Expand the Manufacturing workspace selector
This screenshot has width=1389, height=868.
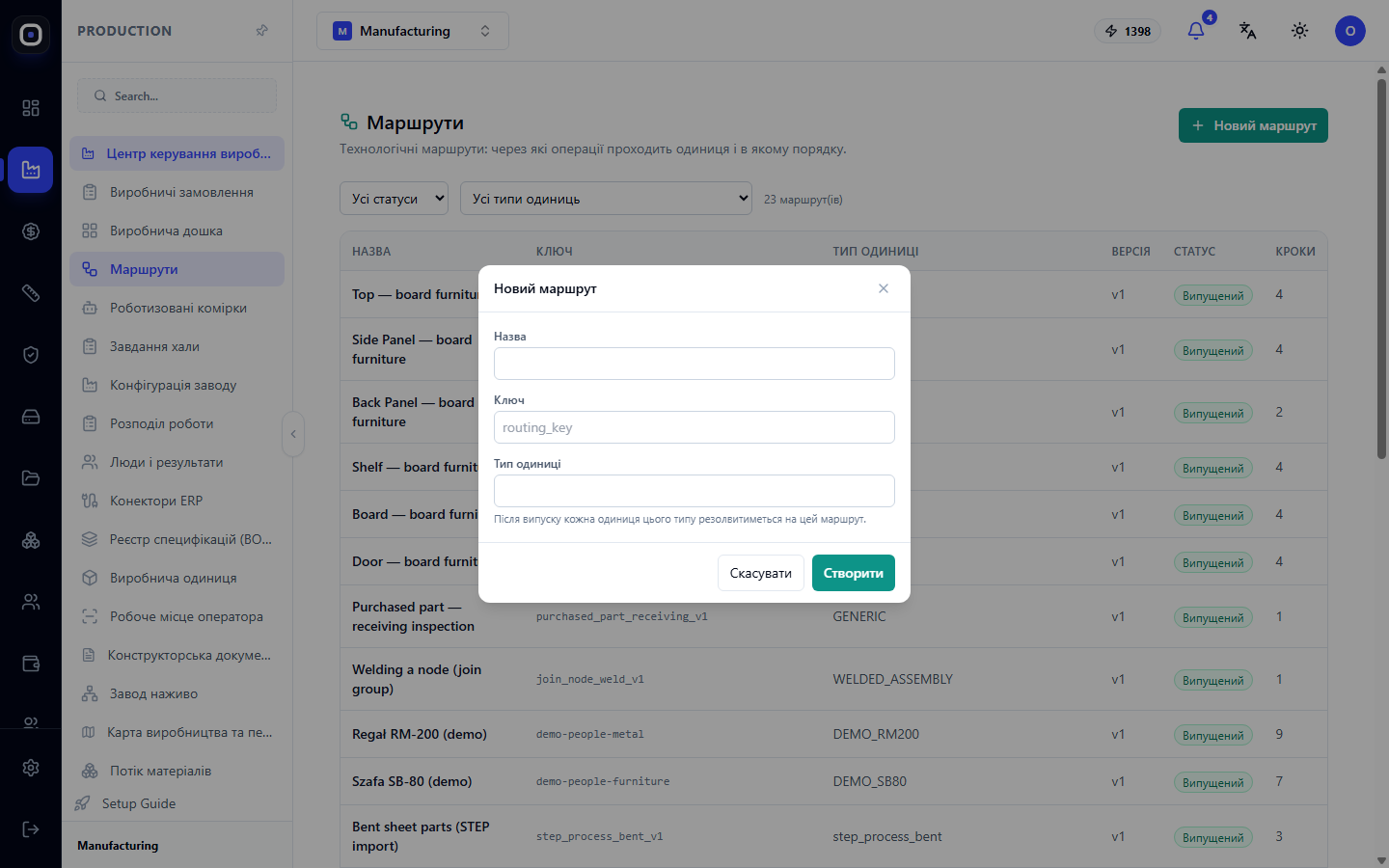(413, 31)
